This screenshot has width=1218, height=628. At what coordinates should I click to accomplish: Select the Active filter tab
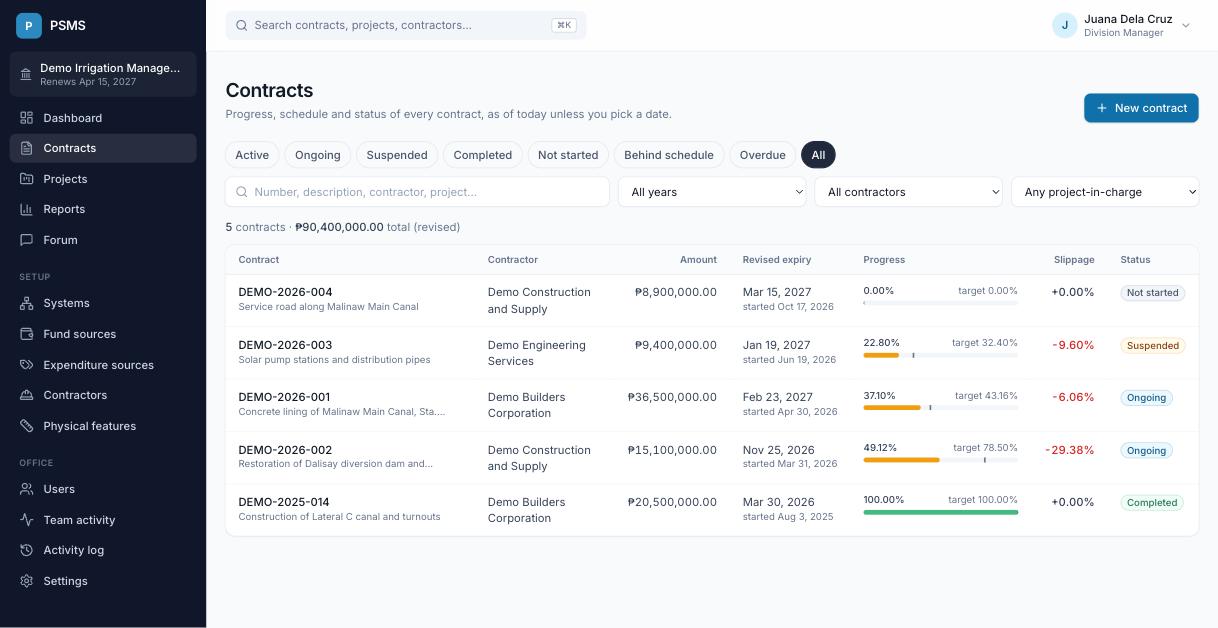pyautogui.click(x=252, y=155)
